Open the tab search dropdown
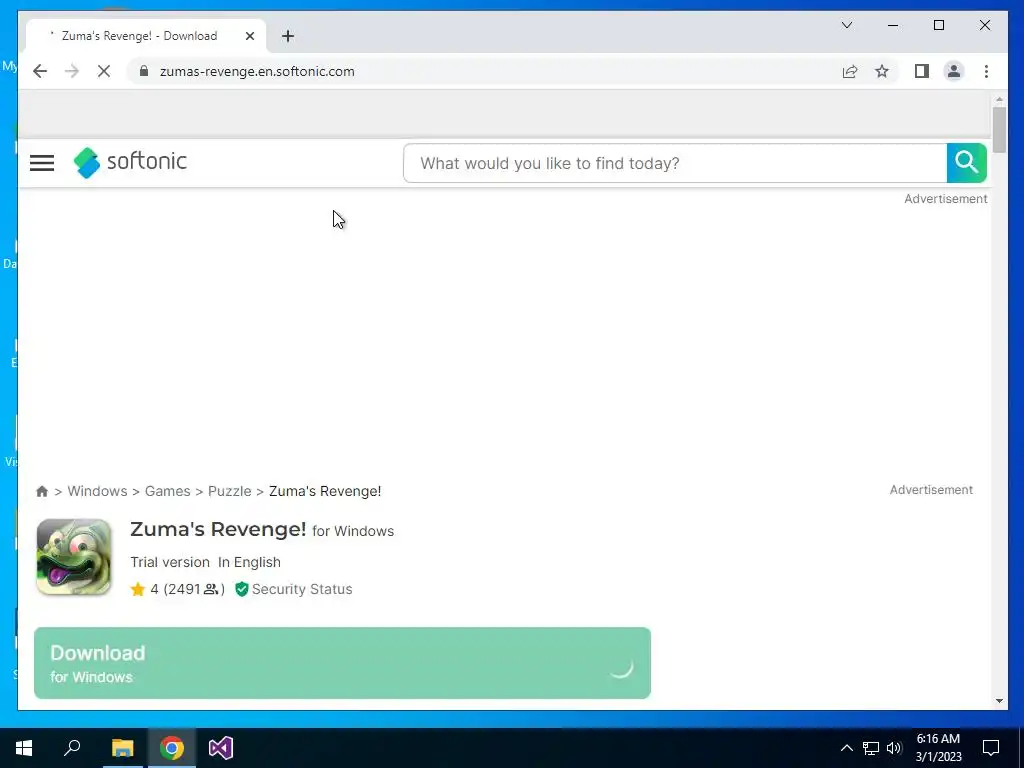Image resolution: width=1024 pixels, height=768 pixels. pos(847,25)
